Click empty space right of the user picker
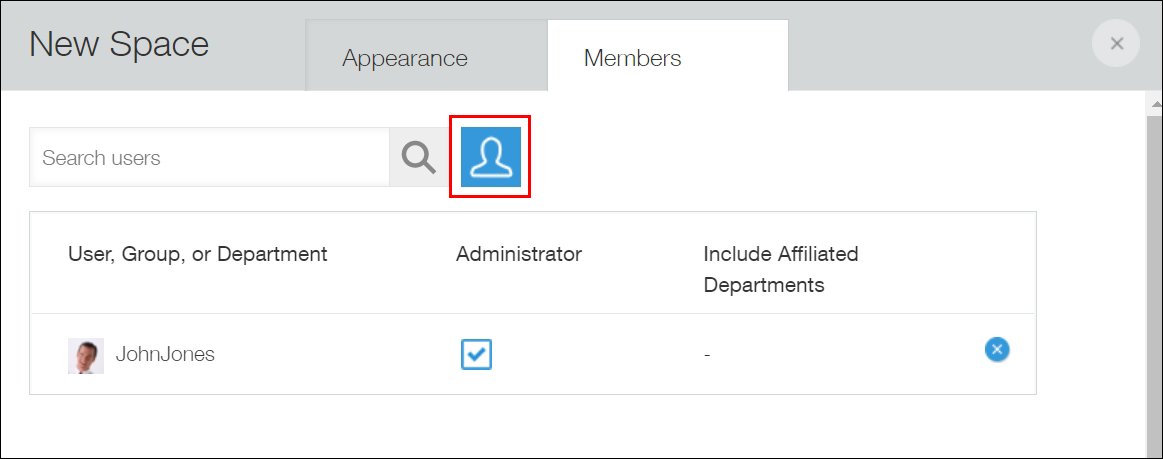 point(800,157)
